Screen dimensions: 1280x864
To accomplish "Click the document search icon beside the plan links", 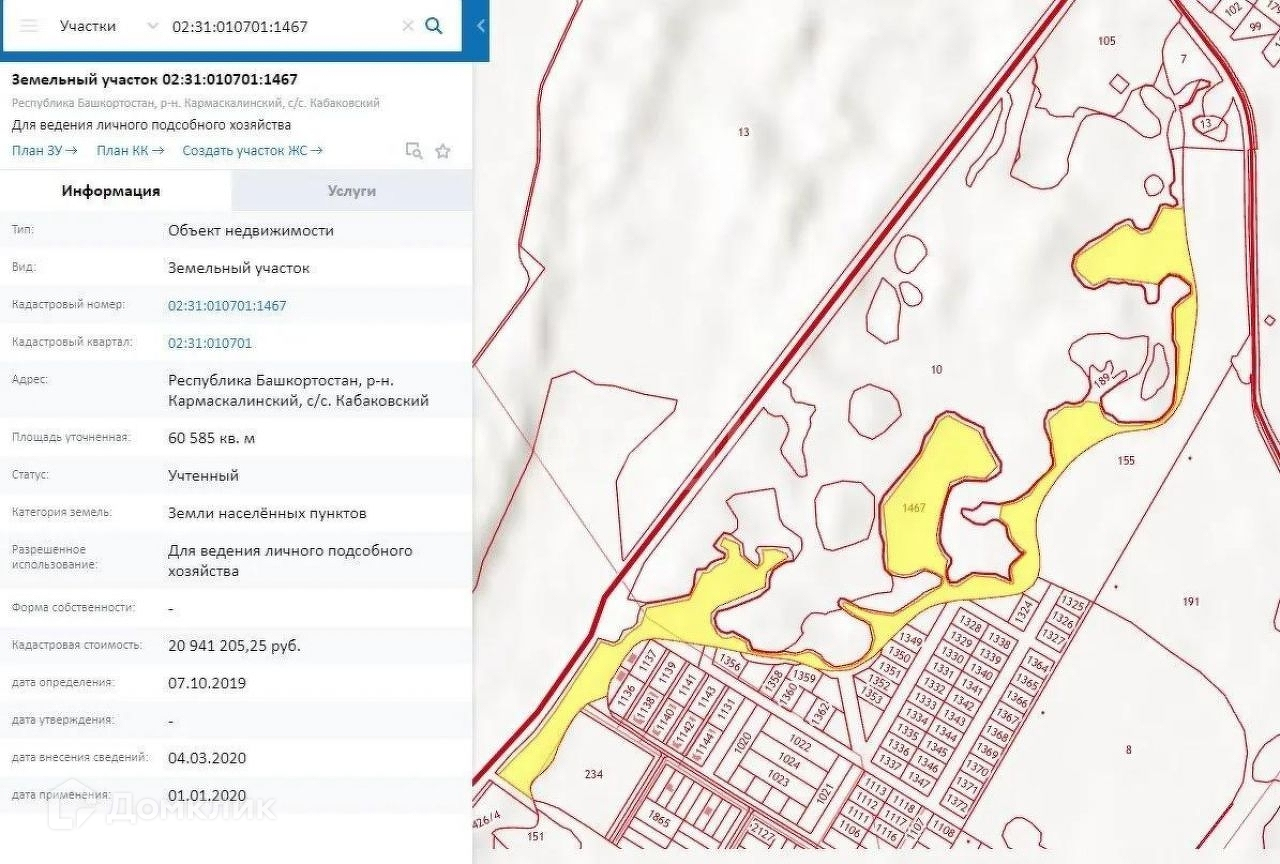I will [x=413, y=151].
